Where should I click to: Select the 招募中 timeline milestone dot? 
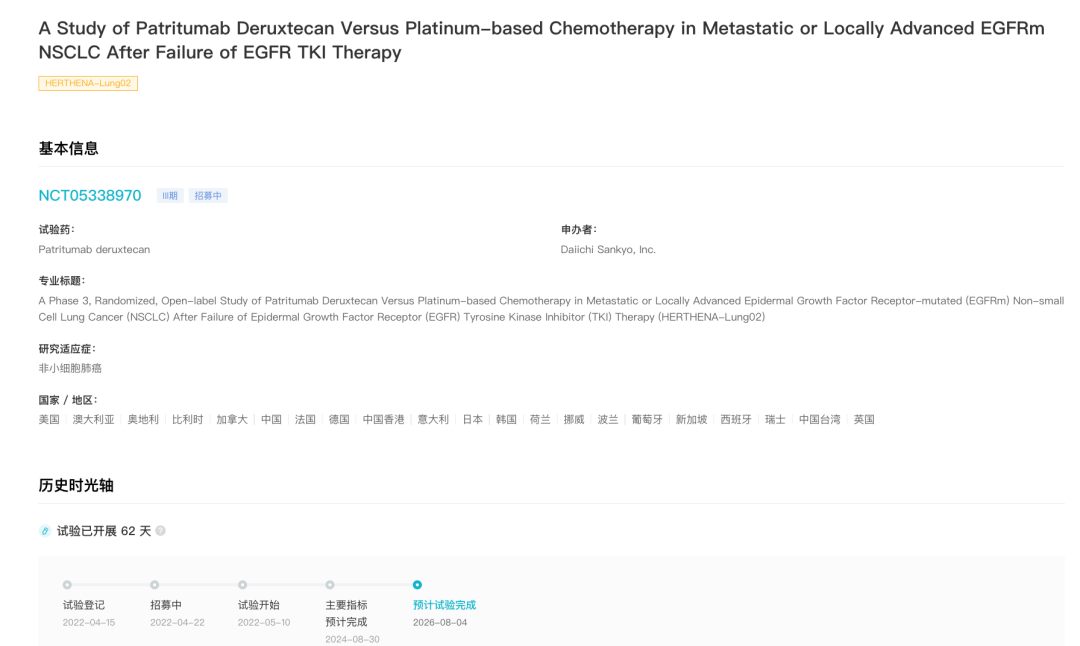154,585
